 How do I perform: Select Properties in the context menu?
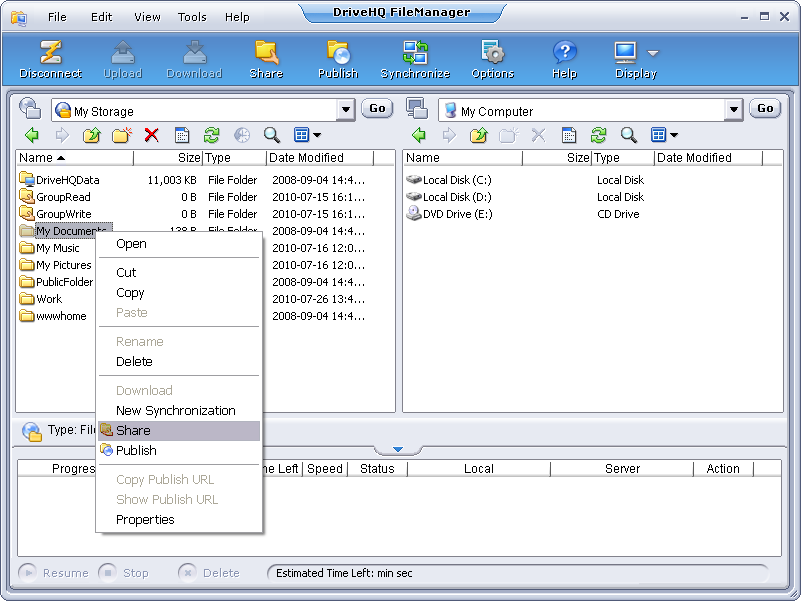[145, 520]
